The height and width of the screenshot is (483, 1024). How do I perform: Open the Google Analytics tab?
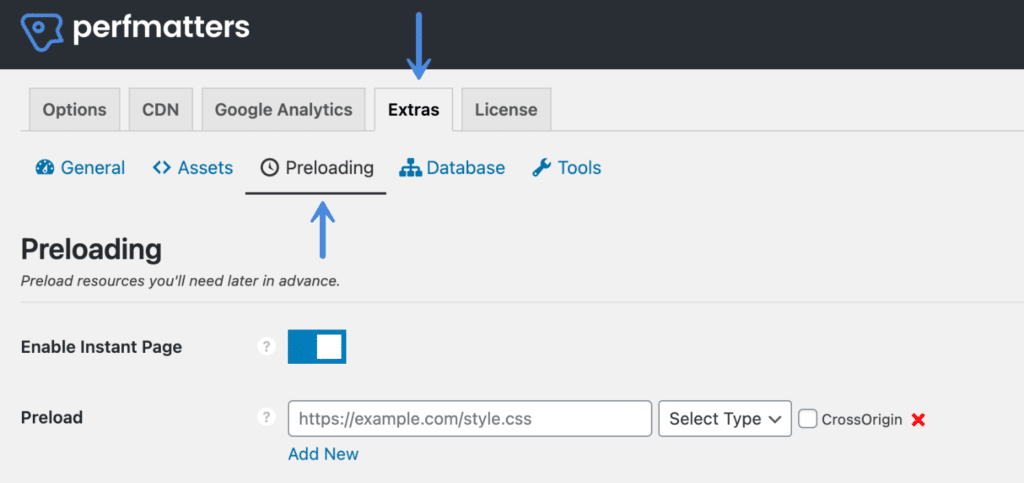[283, 110]
